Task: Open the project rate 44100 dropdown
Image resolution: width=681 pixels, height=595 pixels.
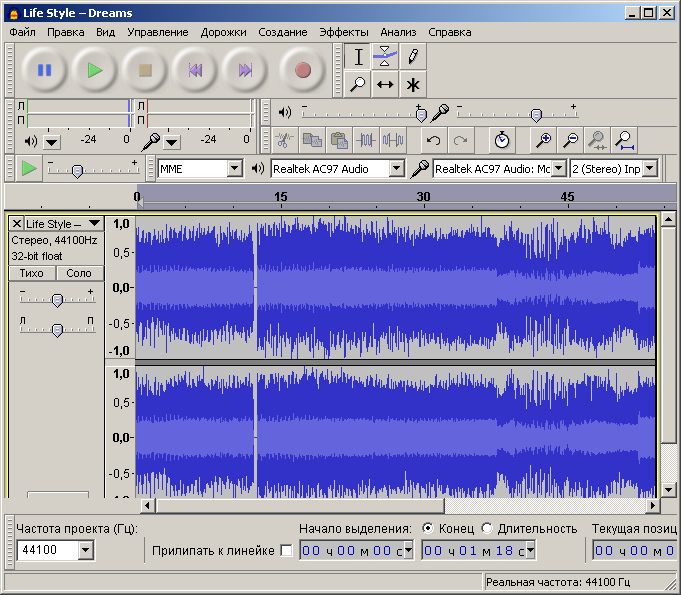Action: coord(86,550)
